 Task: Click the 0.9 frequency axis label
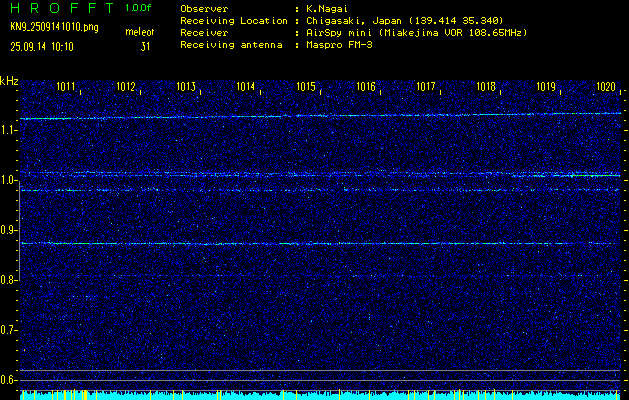(x=7, y=230)
